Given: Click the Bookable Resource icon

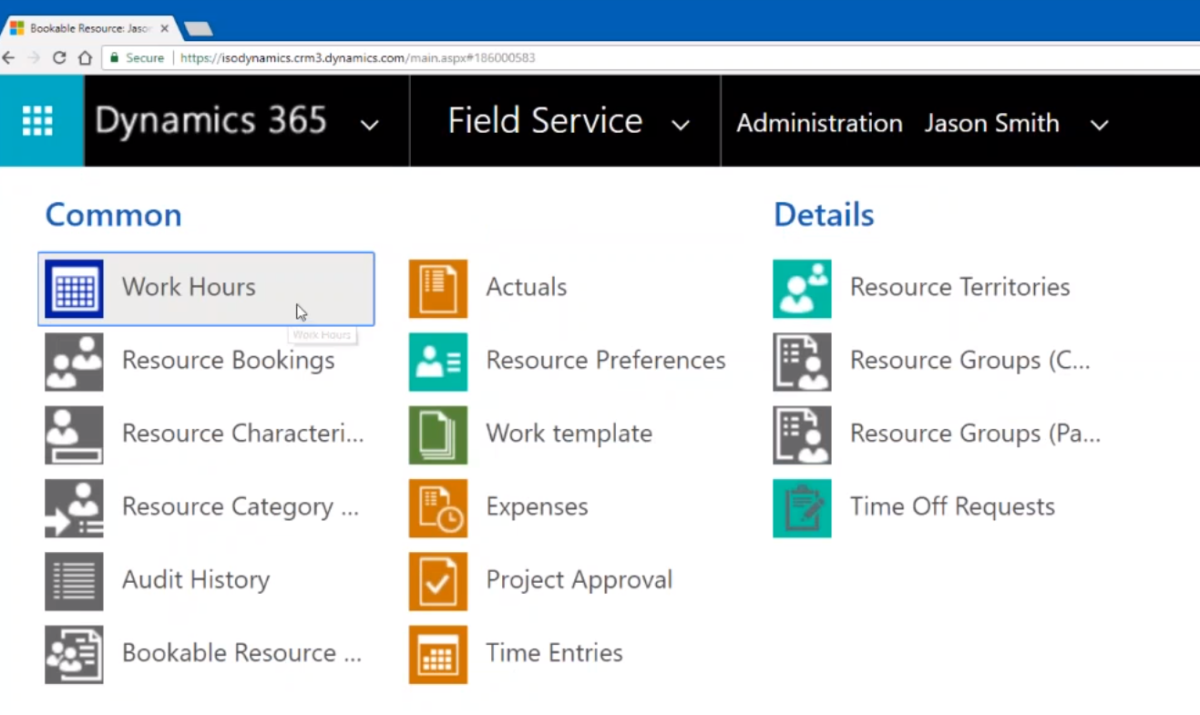Looking at the screenshot, I should [74, 653].
